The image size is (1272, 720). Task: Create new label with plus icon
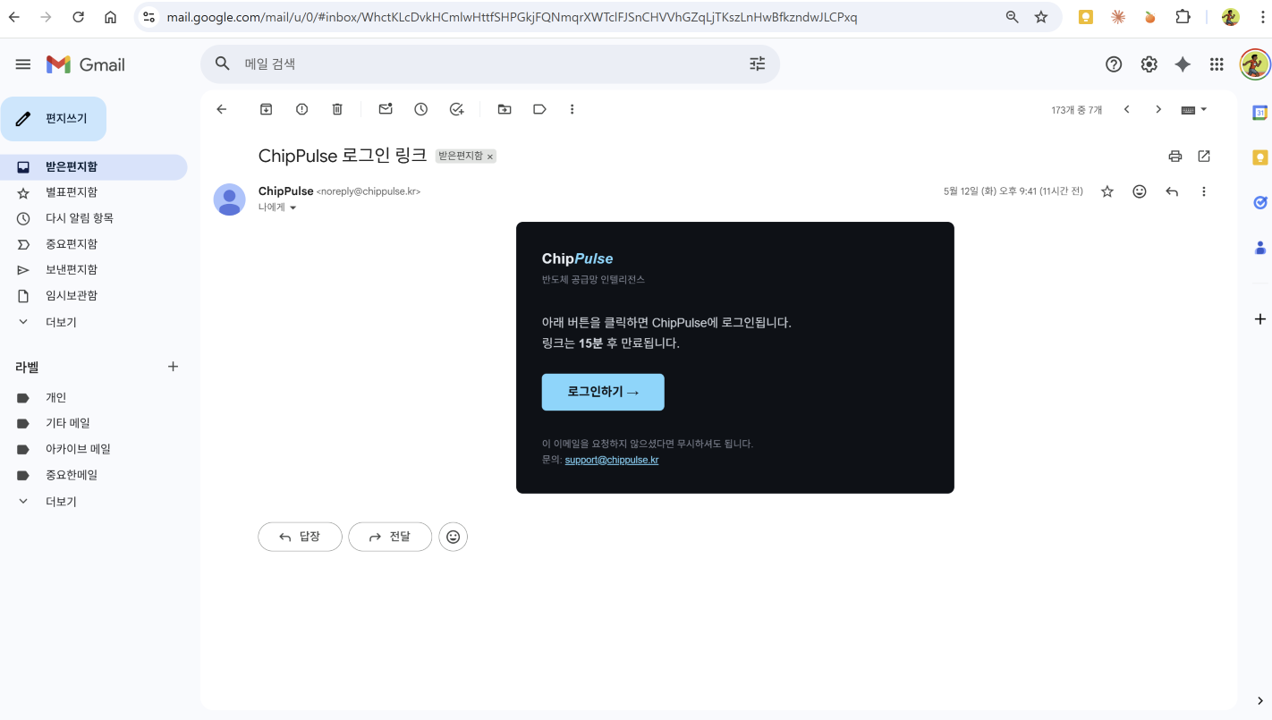[173, 367]
